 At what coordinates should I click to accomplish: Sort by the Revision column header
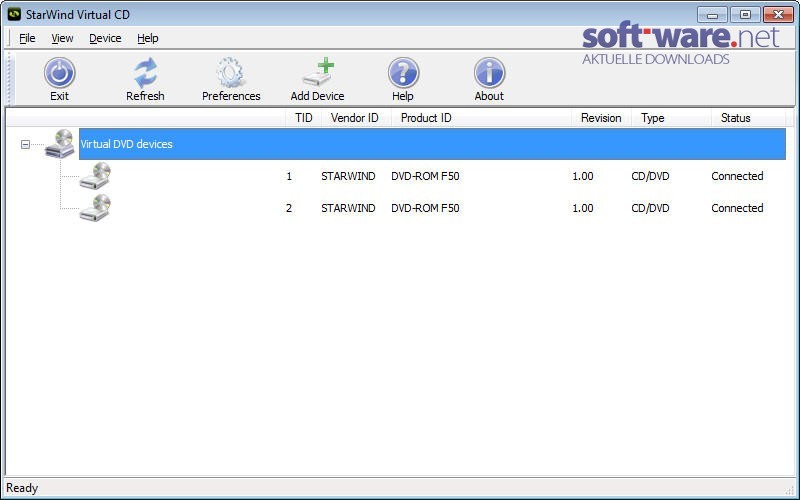601,118
